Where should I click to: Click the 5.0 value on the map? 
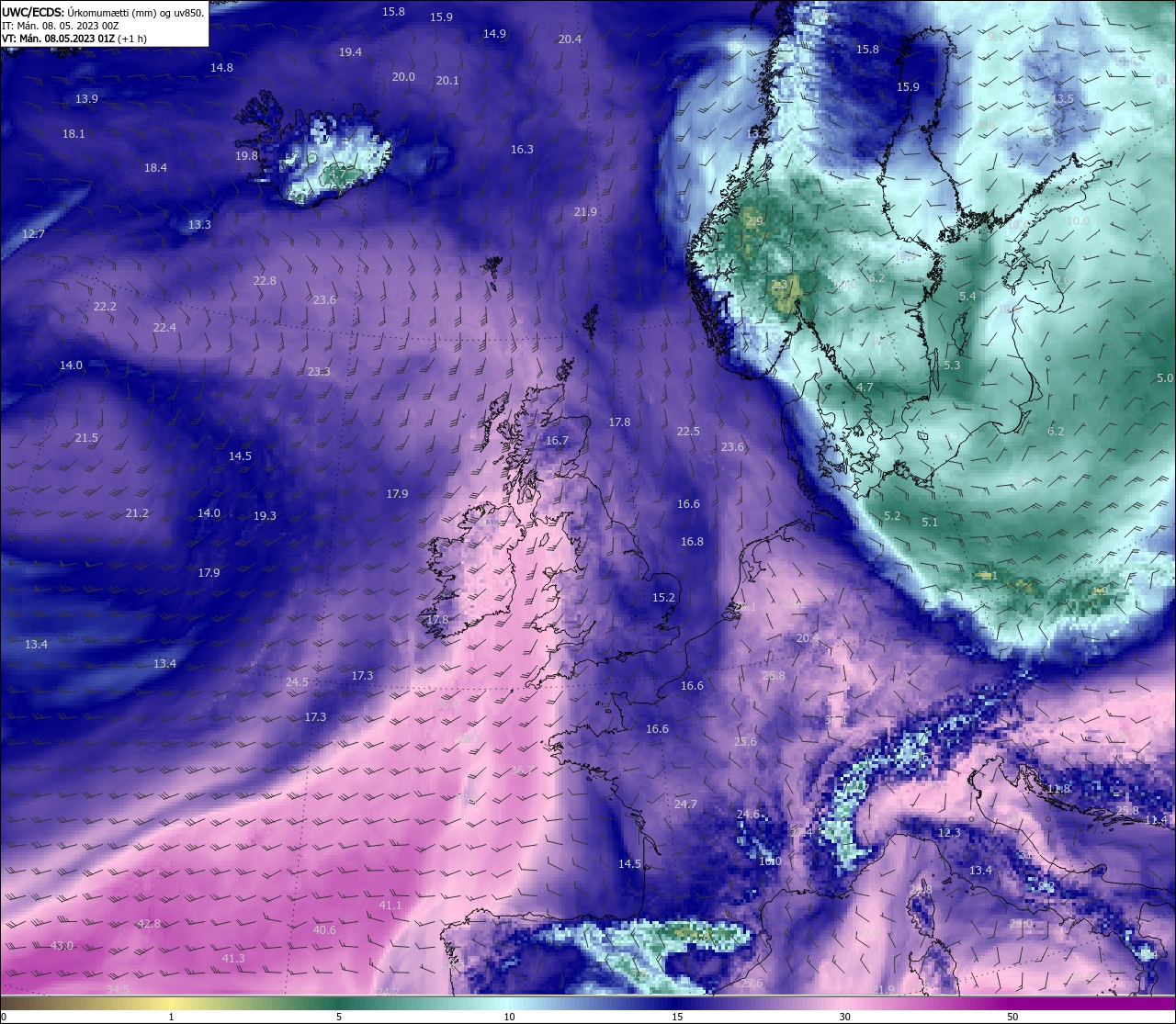click(1165, 378)
